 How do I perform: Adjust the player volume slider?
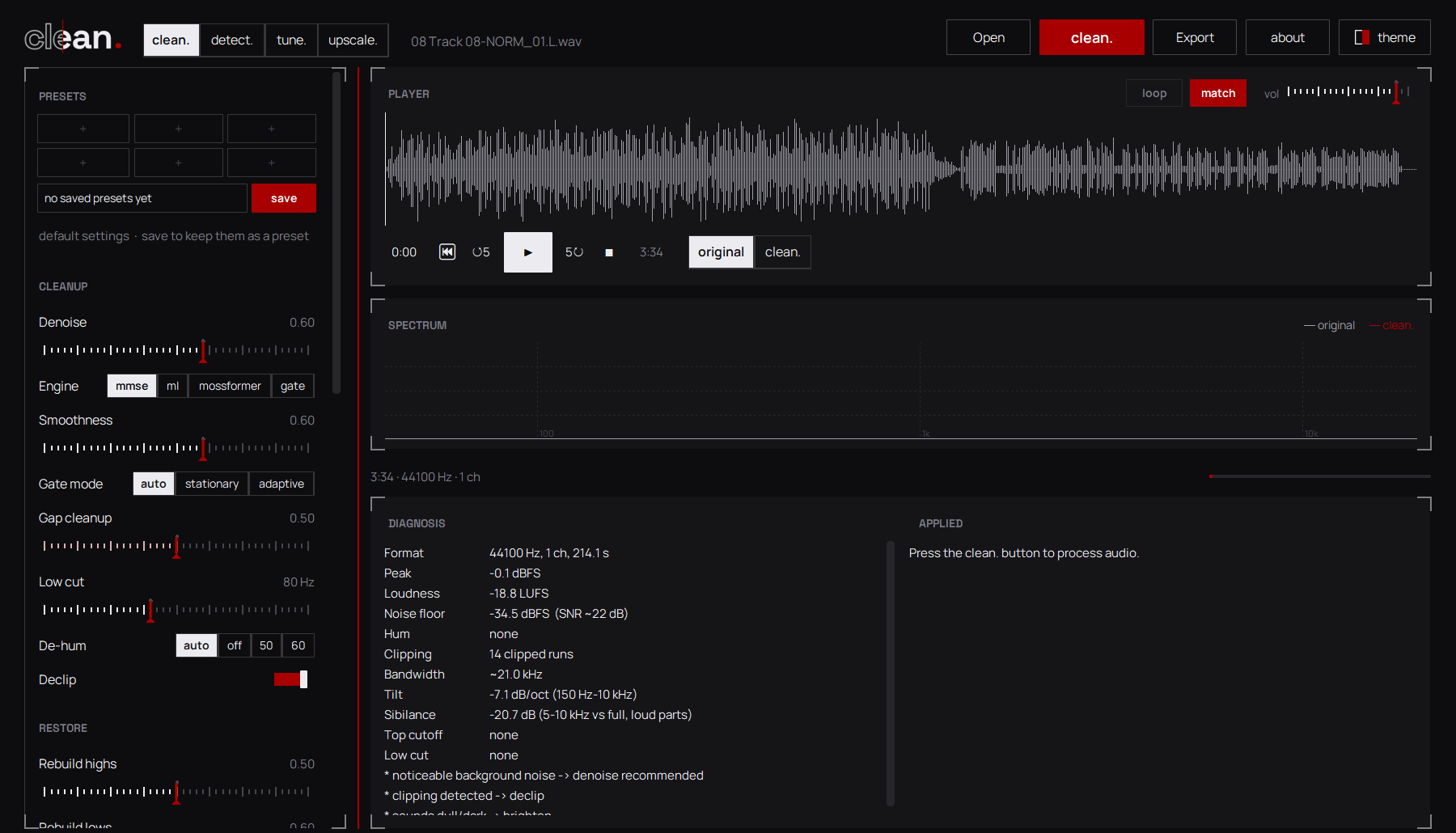(x=1348, y=92)
